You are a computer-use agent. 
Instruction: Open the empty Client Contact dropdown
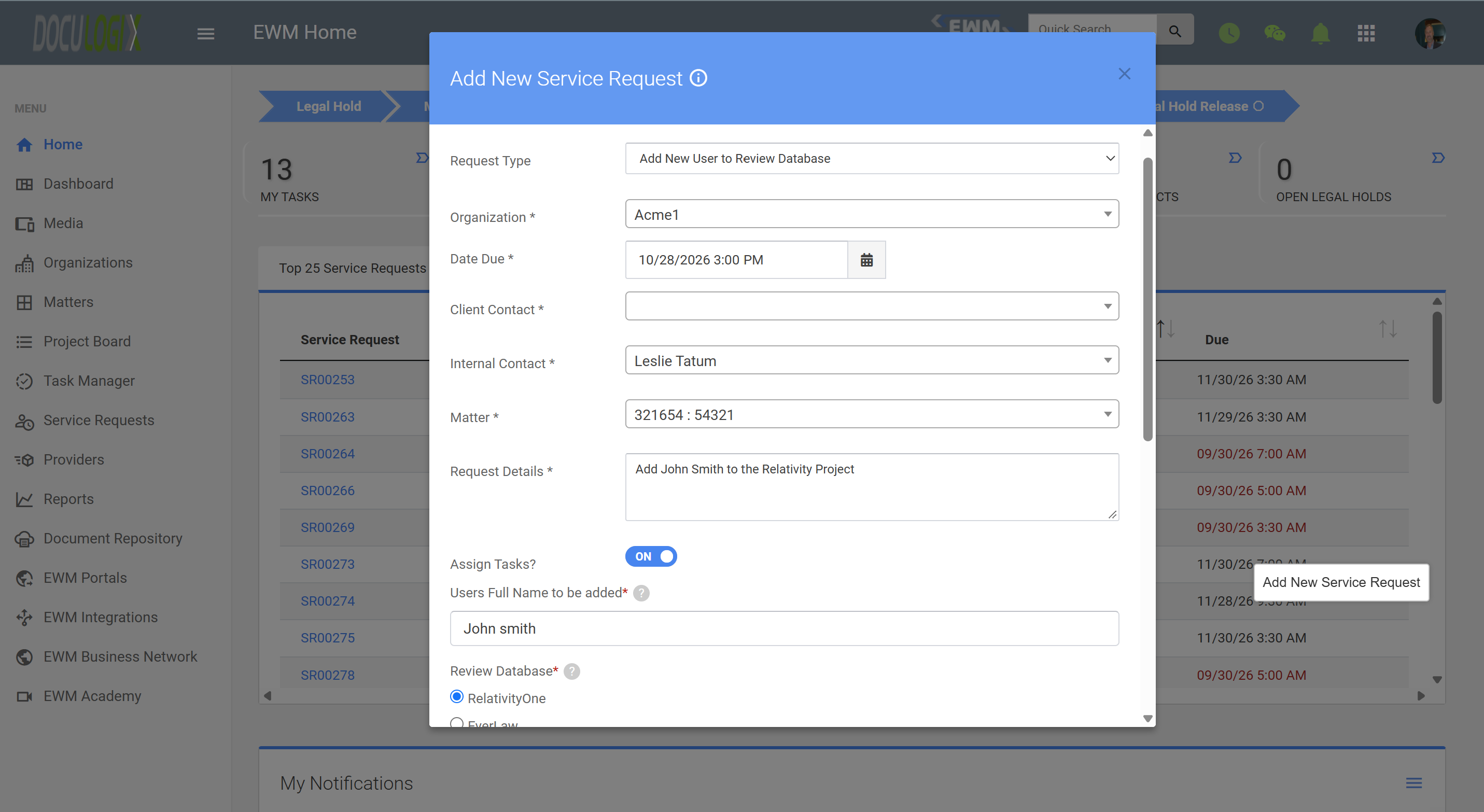[x=872, y=306]
